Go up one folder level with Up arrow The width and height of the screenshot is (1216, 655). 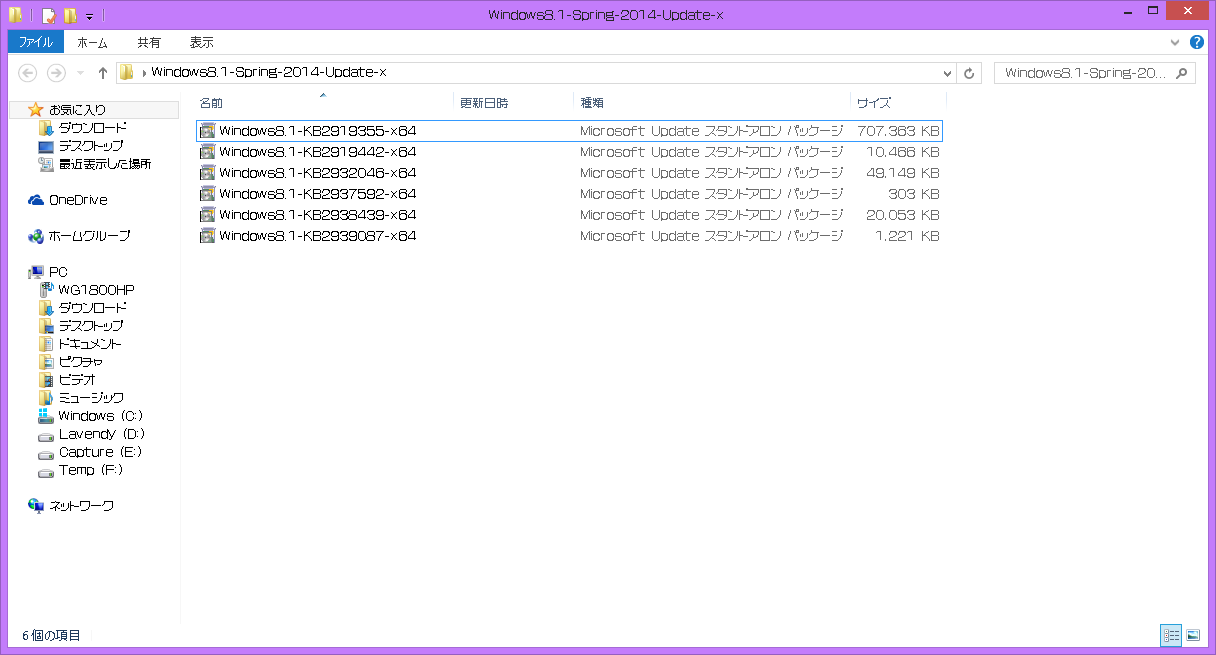pos(102,73)
